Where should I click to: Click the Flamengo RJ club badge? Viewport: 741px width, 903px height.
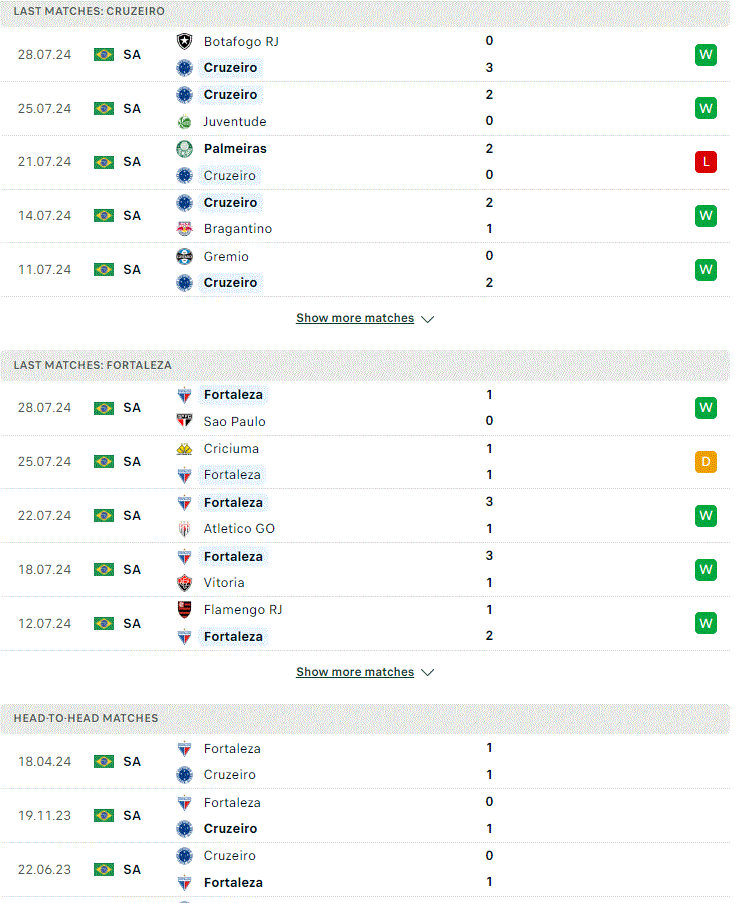click(x=184, y=609)
